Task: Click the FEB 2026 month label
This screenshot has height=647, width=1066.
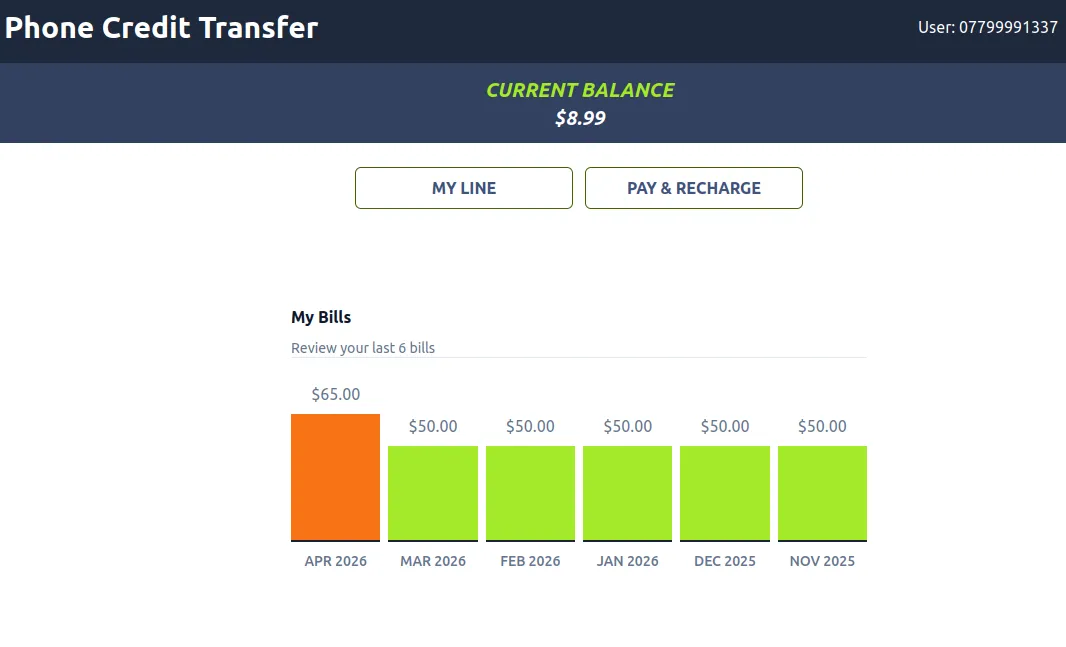Action: point(530,561)
